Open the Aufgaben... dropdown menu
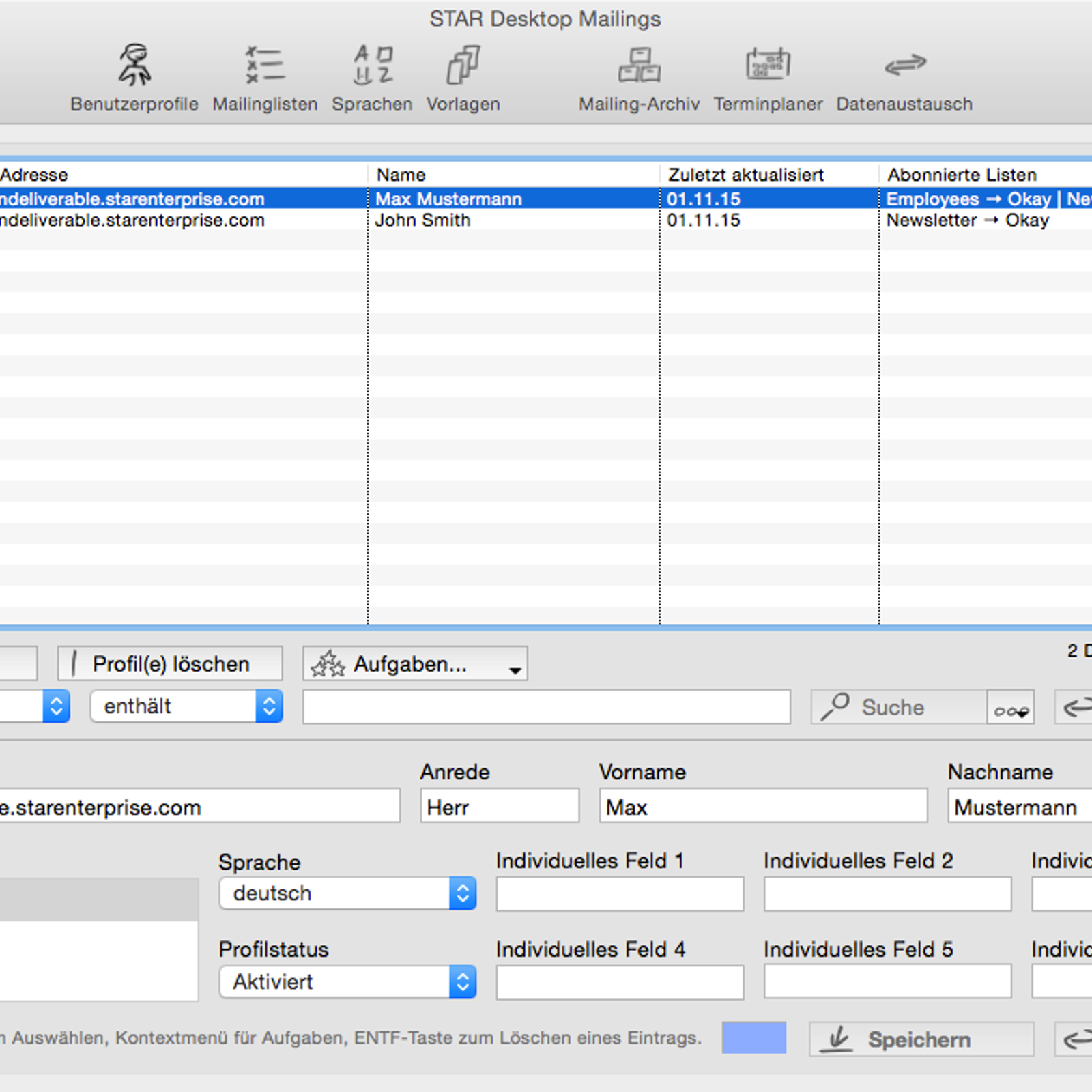The image size is (1092, 1092). point(415,663)
